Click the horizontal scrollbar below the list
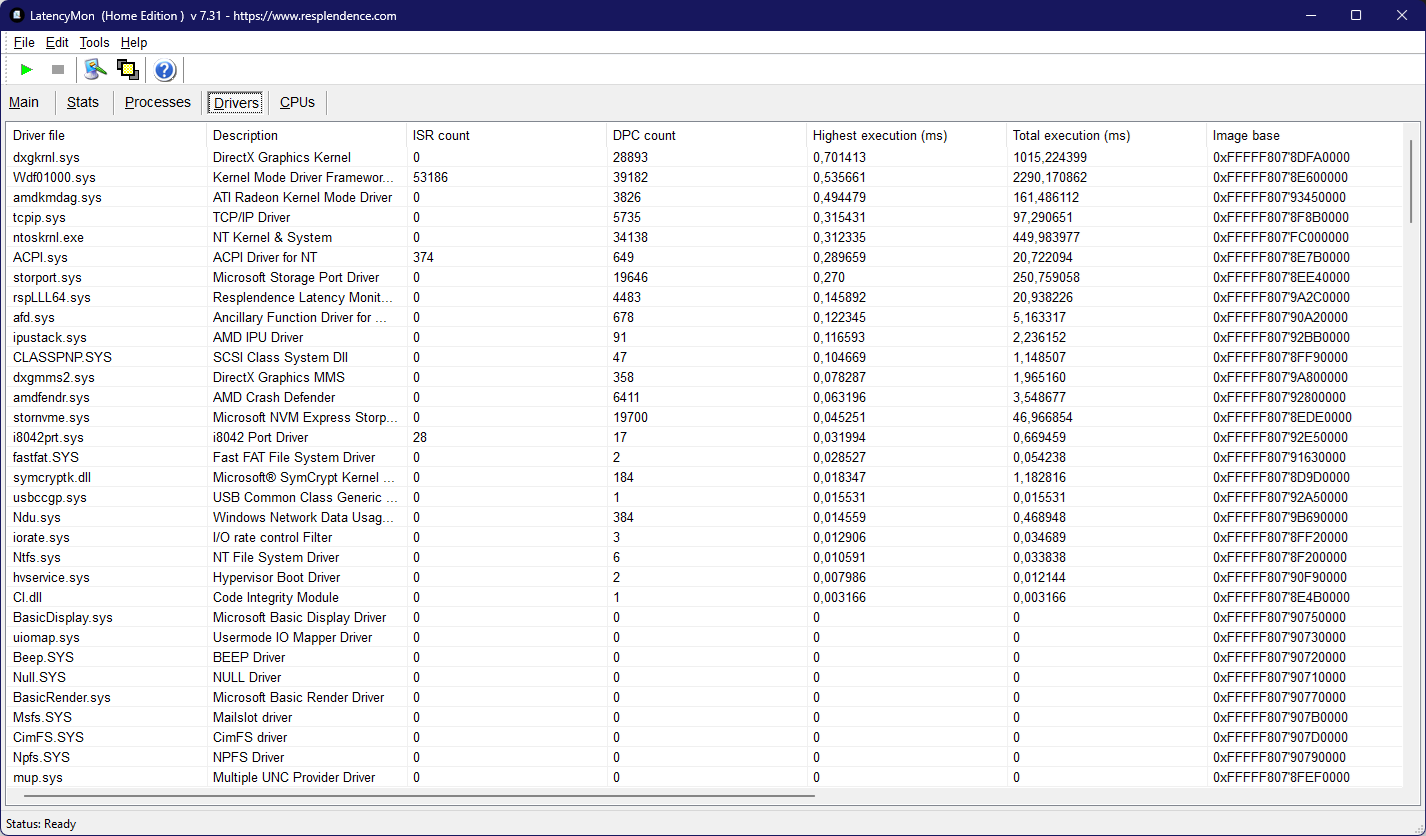 410,796
